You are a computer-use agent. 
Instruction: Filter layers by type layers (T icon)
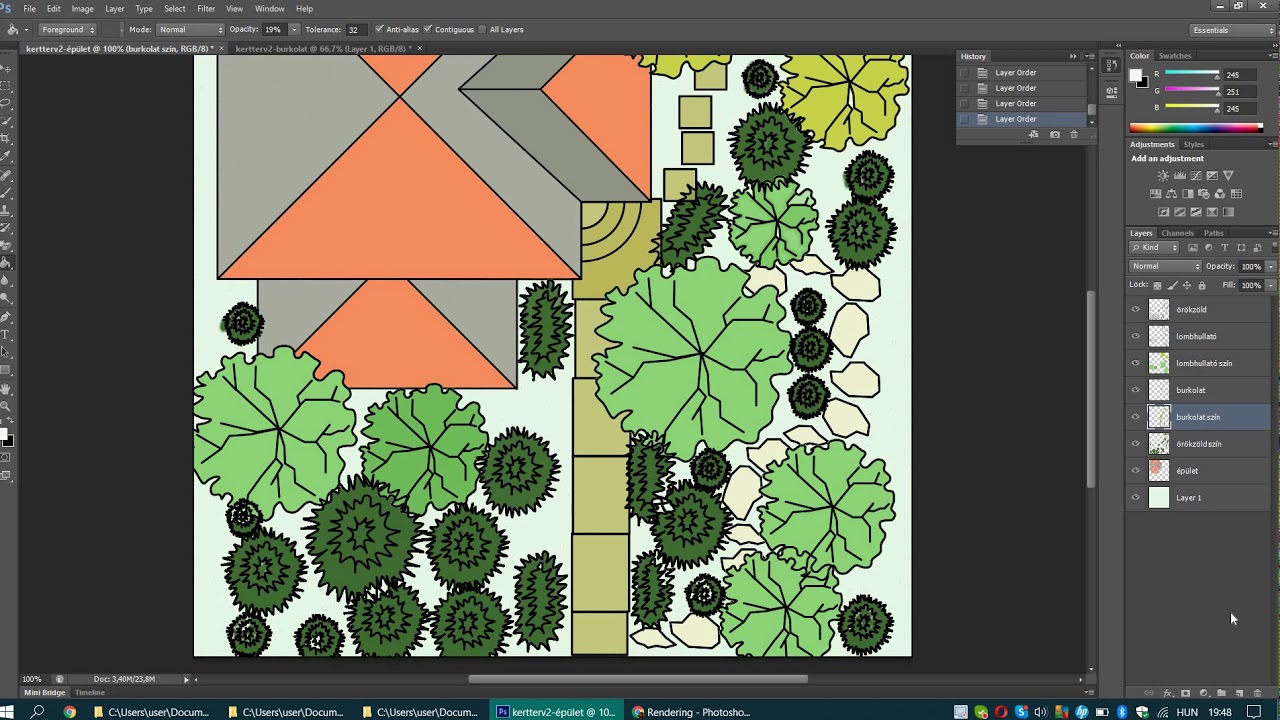click(x=1225, y=248)
